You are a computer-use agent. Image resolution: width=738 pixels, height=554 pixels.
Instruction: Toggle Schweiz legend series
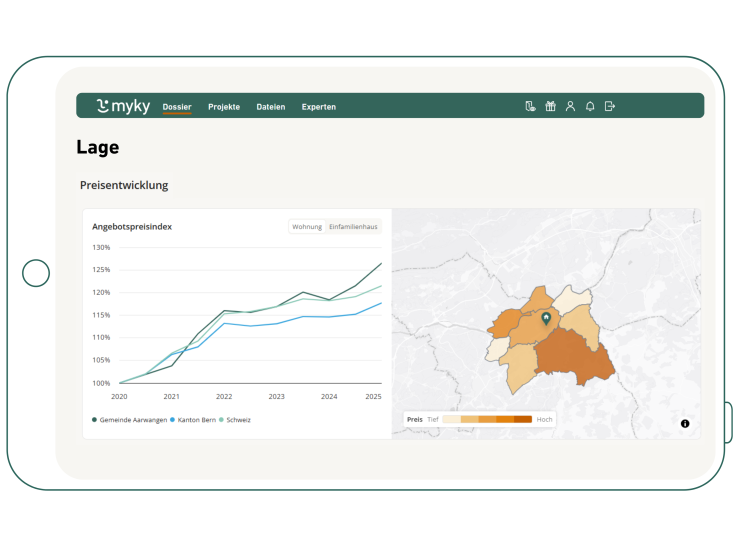pyautogui.click(x=236, y=420)
